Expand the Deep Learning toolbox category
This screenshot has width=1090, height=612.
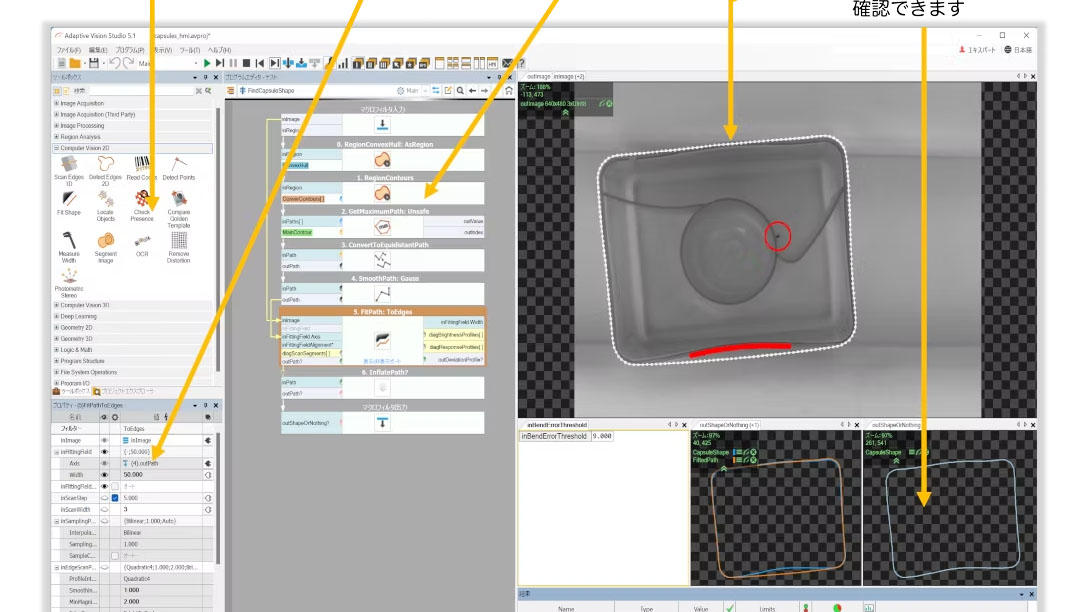tap(78, 316)
